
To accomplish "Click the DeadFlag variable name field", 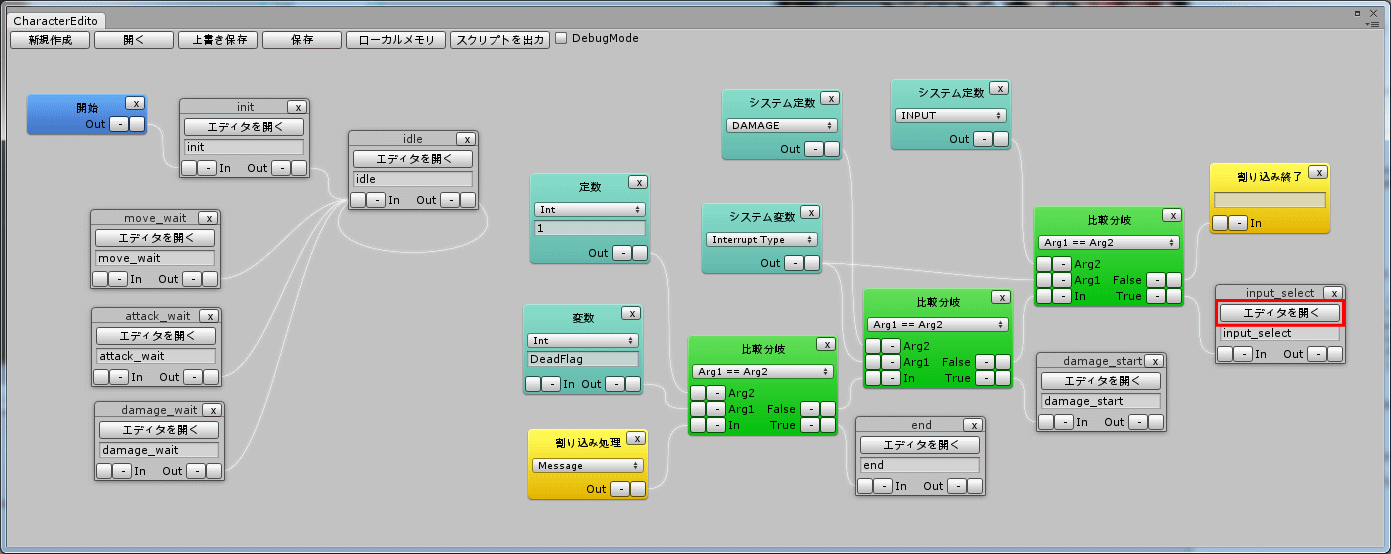I will (x=583, y=359).
